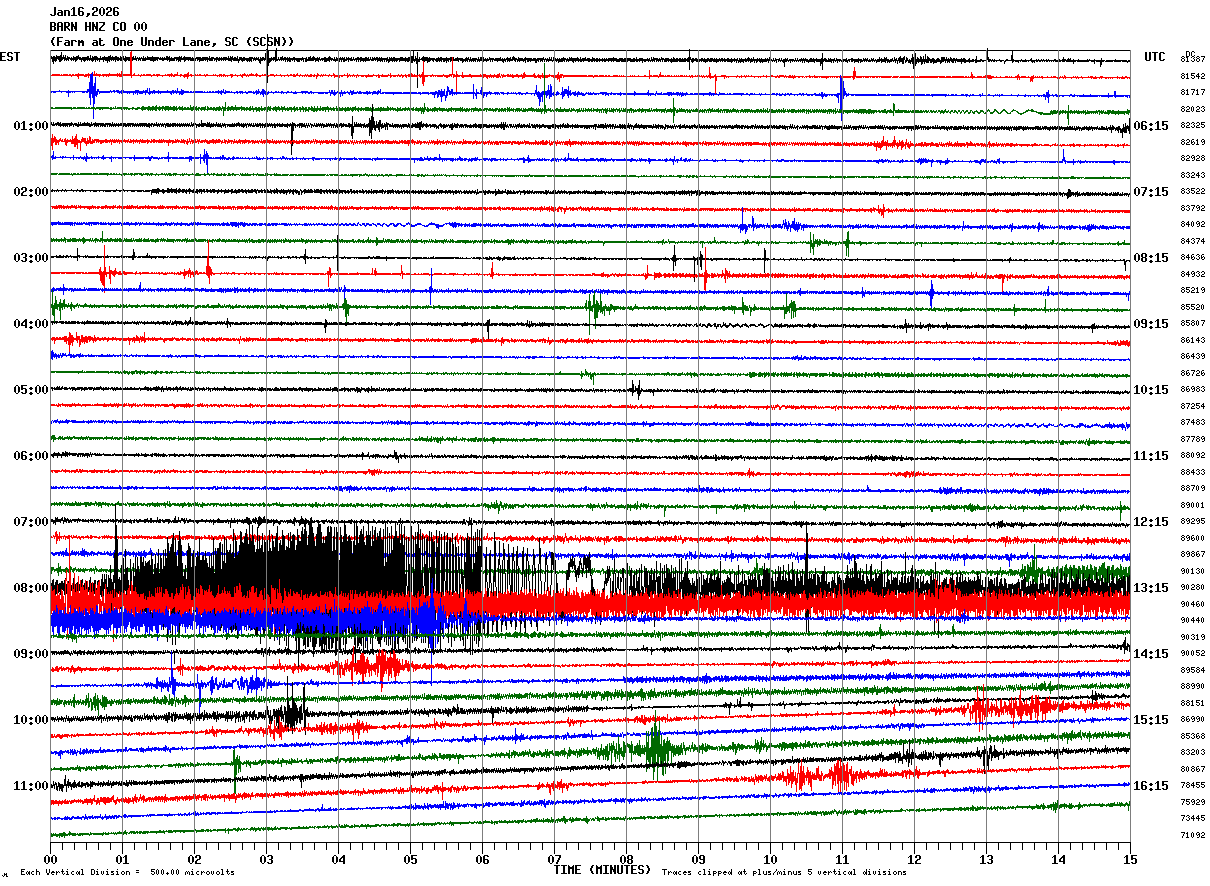Click the 16:15 UTC time label

coord(1151,786)
